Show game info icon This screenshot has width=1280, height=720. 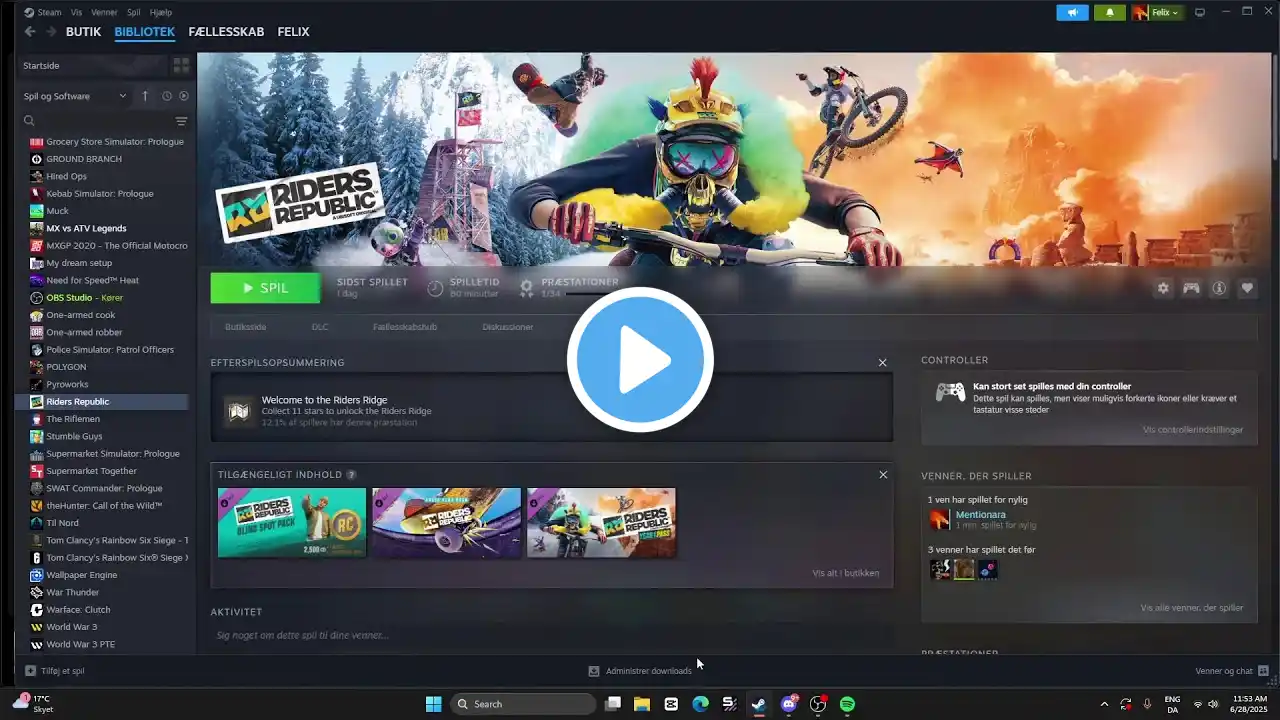tap(1219, 288)
